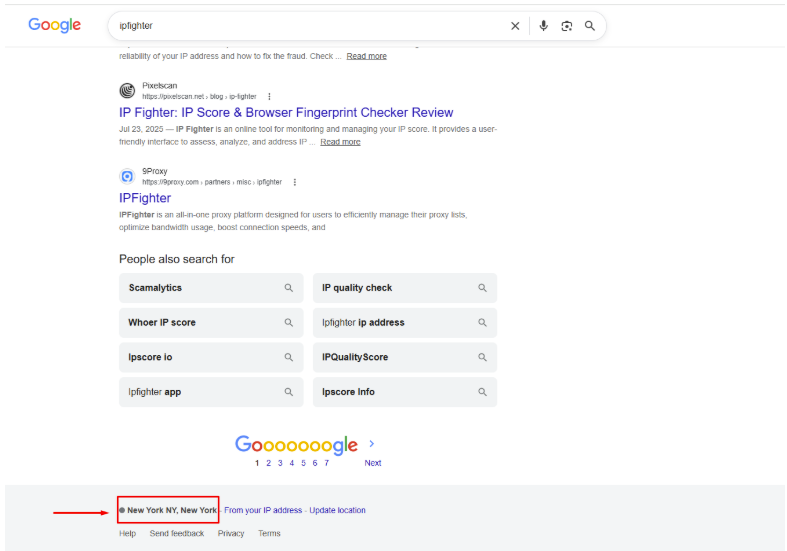This screenshot has width=787, height=551.
Task: Open the Terms footer link
Action: click(269, 533)
